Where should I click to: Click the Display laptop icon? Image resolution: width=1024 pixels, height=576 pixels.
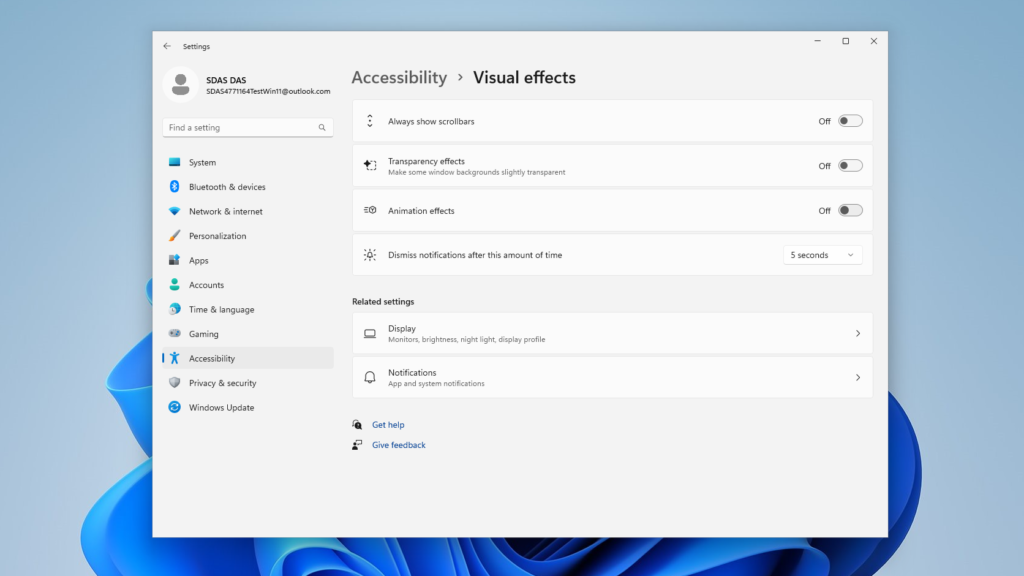pyautogui.click(x=370, y=333)
